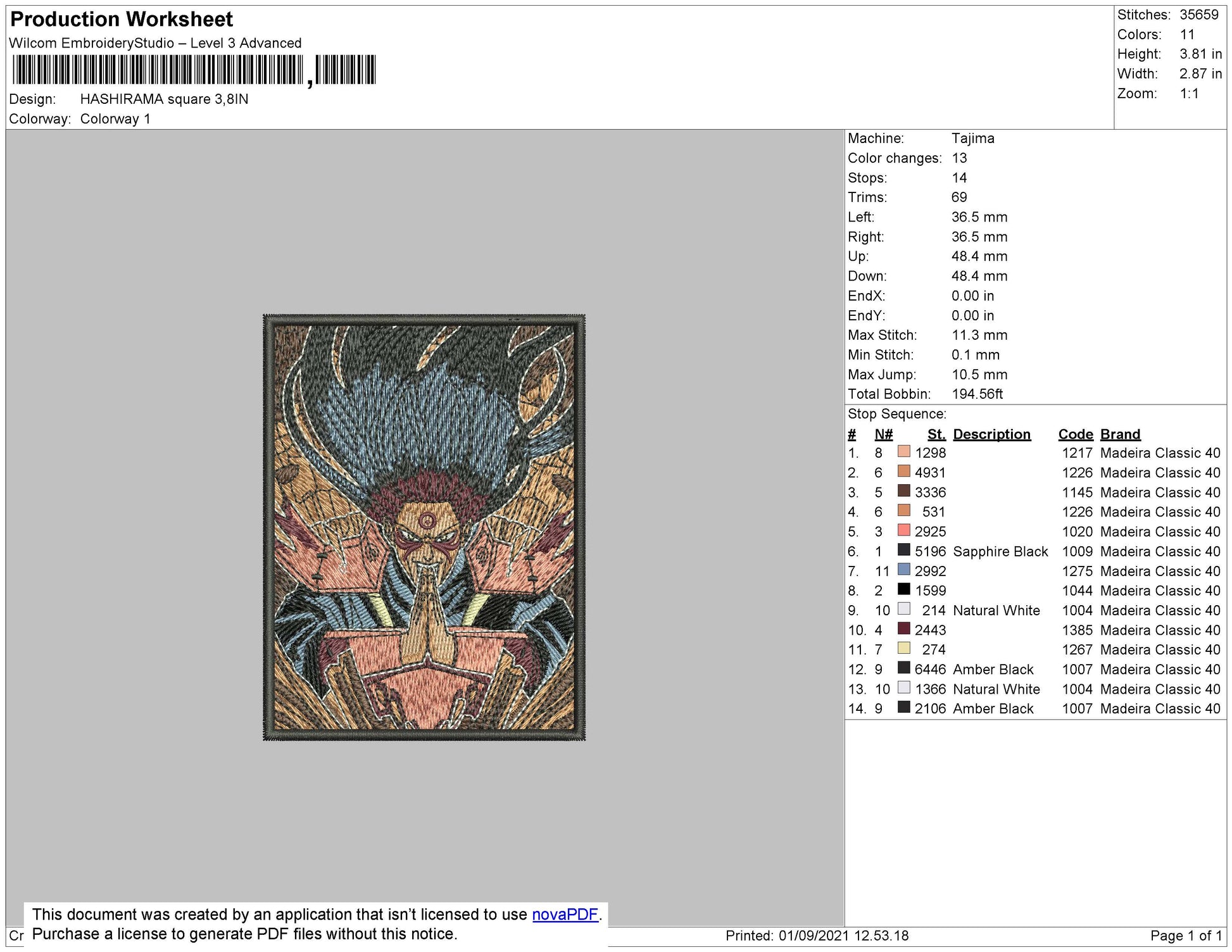Click the last Amber Black row, number 14
This screenshot has width=1232, height=952.
coord(992,708)
